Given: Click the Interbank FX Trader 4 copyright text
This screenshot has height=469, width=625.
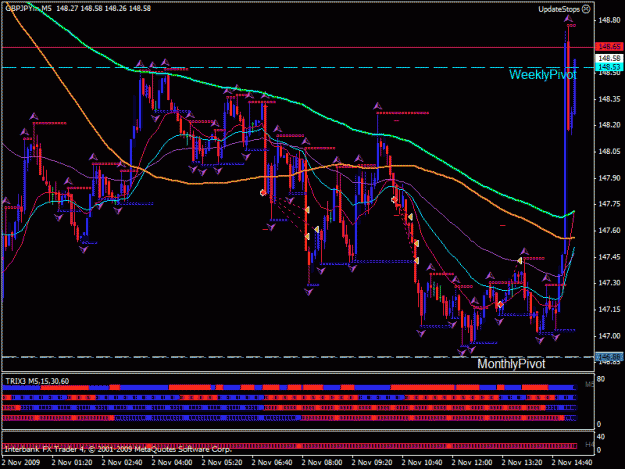Looking at the screenshot, I should [118, 449].
